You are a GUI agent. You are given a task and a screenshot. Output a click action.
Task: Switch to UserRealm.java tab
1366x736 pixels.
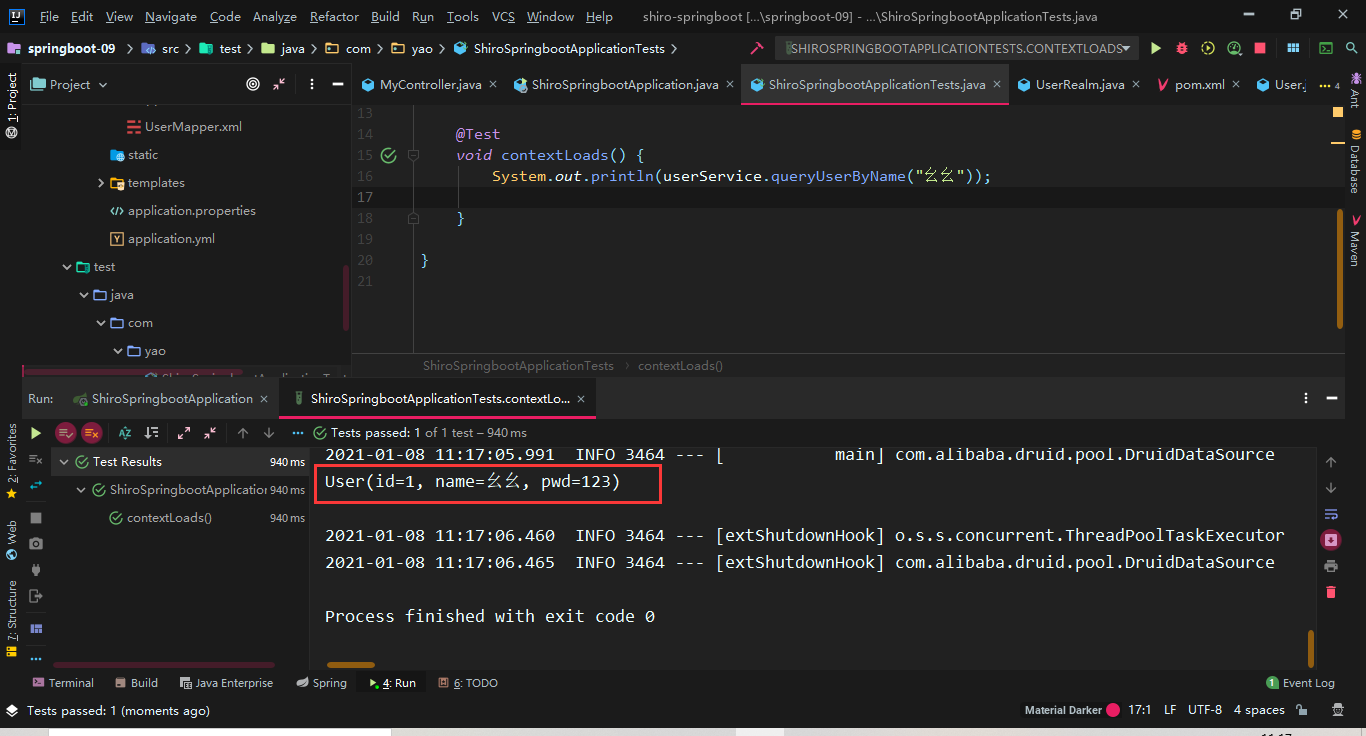coord(1079,85)
